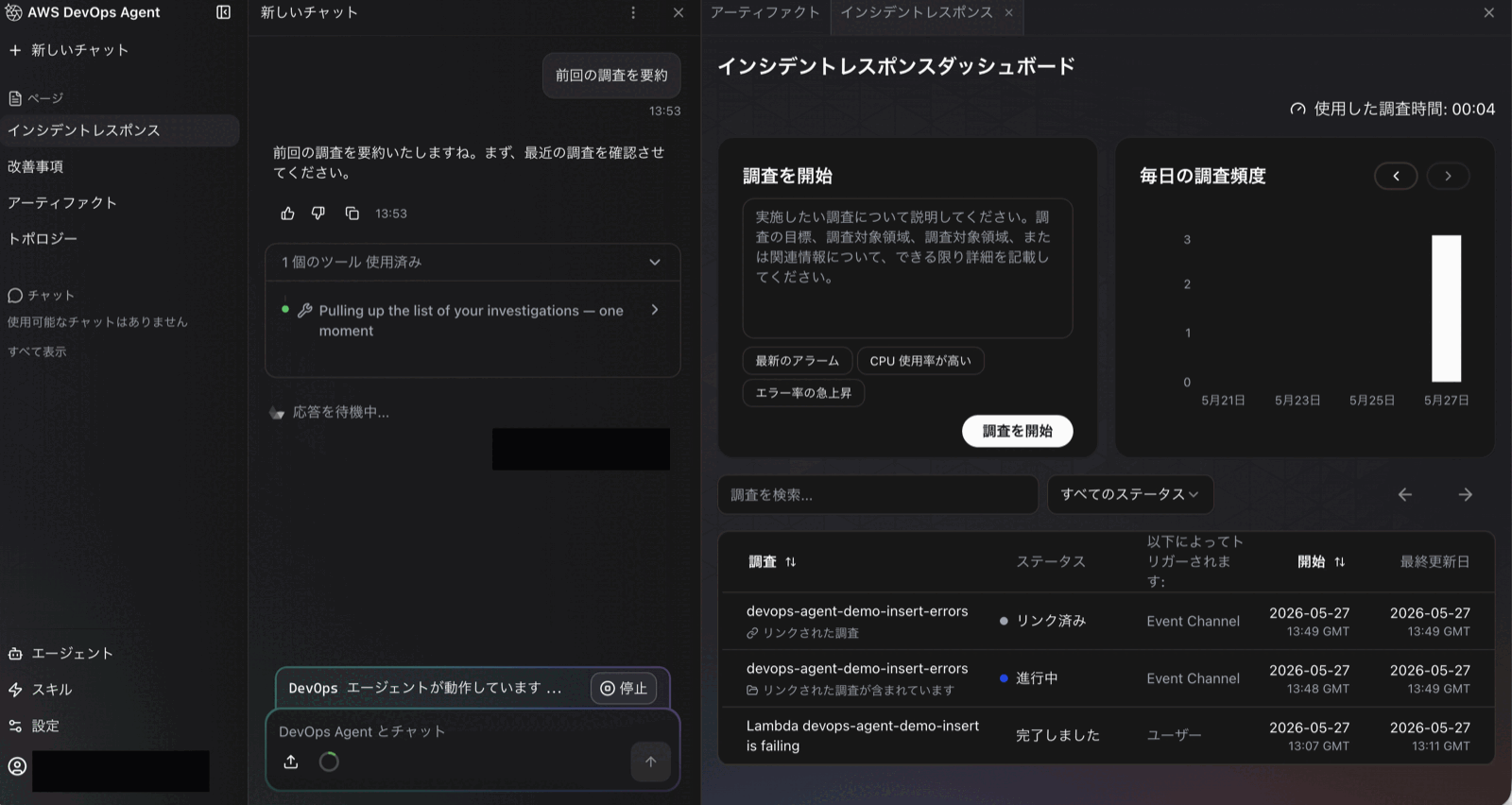Click the send message arrow button
This screenshot has width=1512, height=805.
651,762
